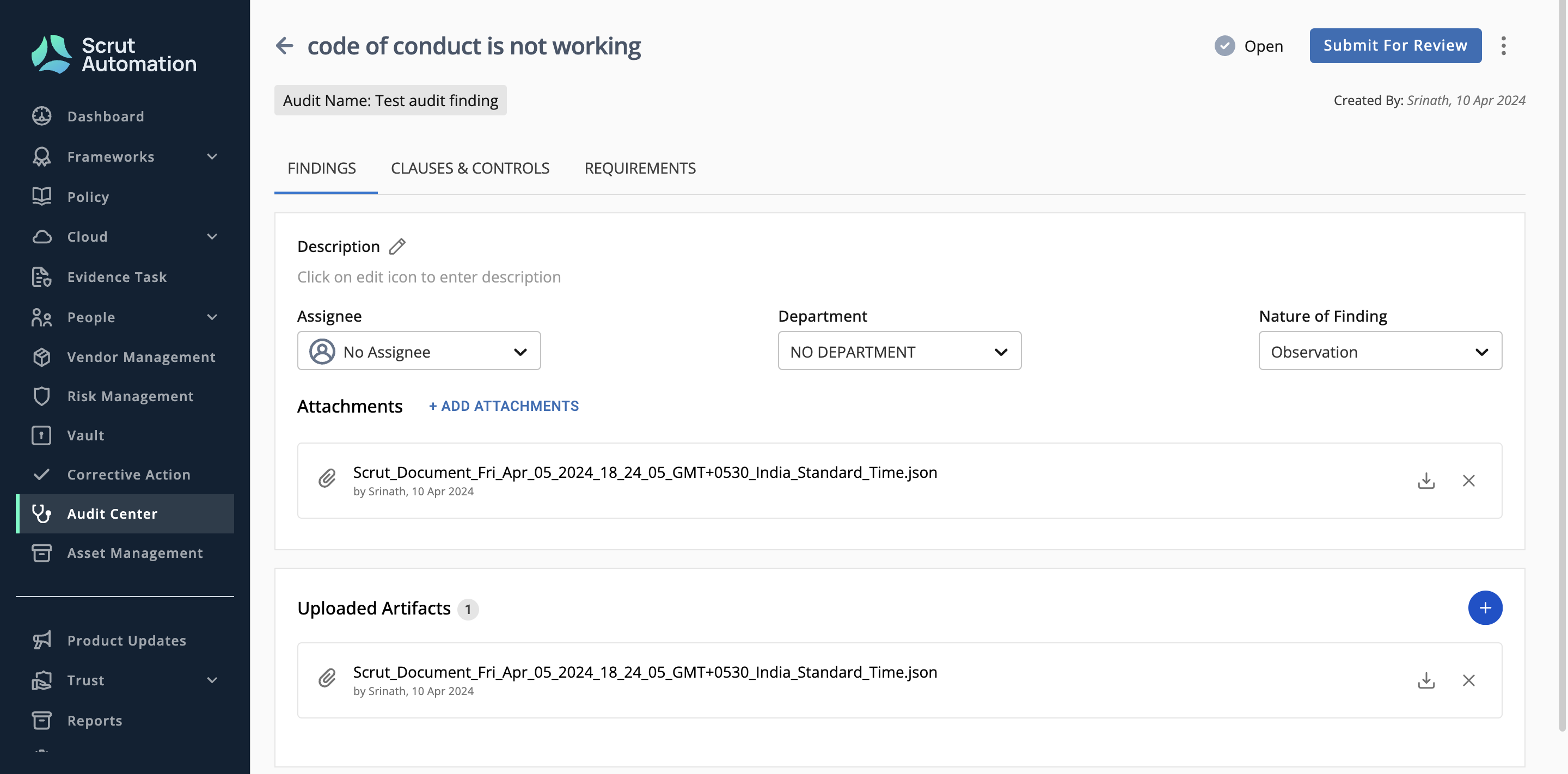Open Risk Management menu item
This screenshot has width=1568, height=774.
(x=130, y=396)
